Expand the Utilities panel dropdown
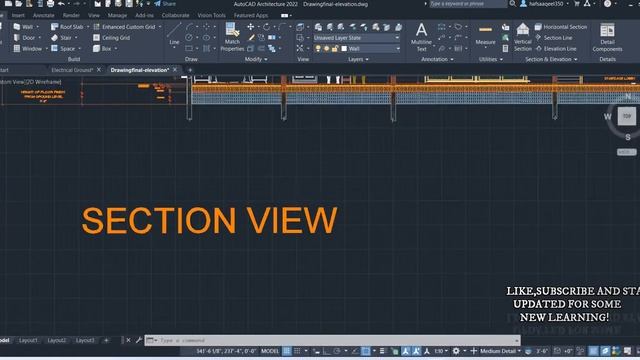 click(x=490, y=59)
